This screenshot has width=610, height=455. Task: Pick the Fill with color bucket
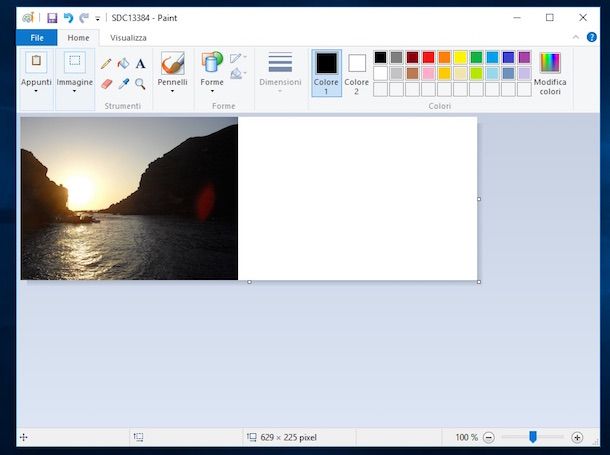click(123, 64)
